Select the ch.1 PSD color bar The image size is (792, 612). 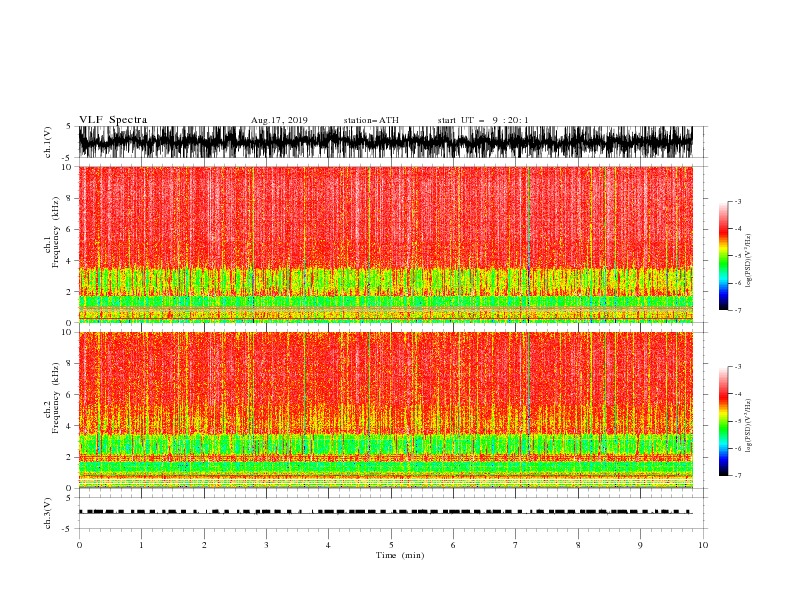pyautogui.click(x=724, y=255)
